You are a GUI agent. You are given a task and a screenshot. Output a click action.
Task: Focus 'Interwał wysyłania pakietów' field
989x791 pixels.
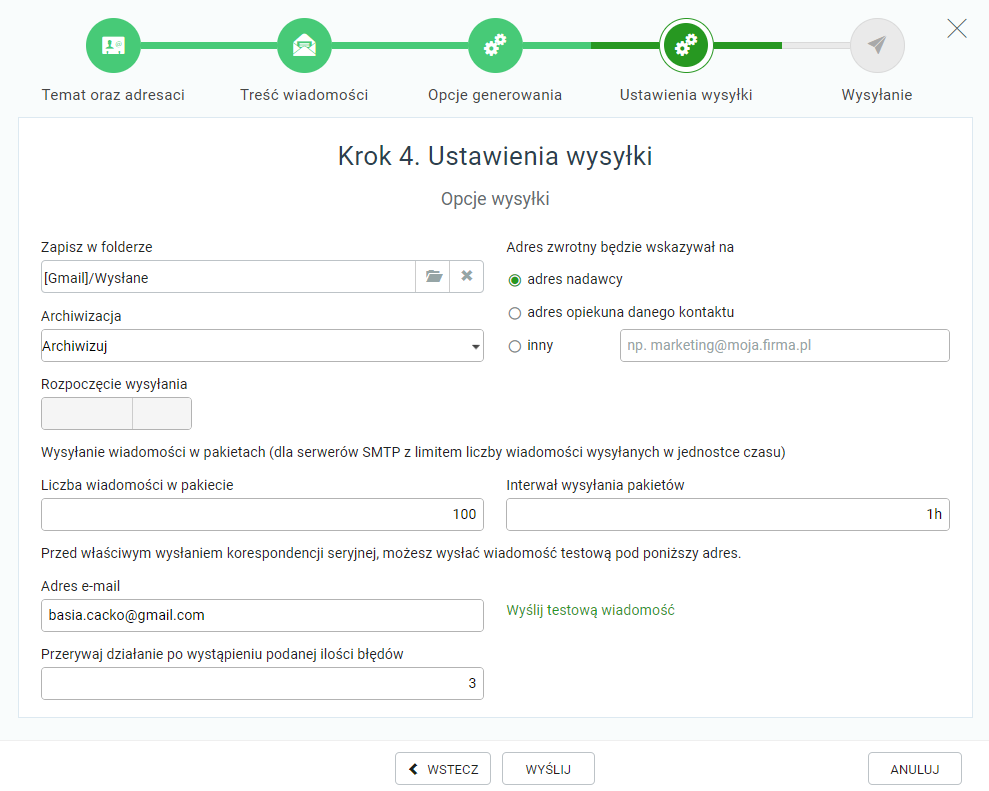(728, 514)
